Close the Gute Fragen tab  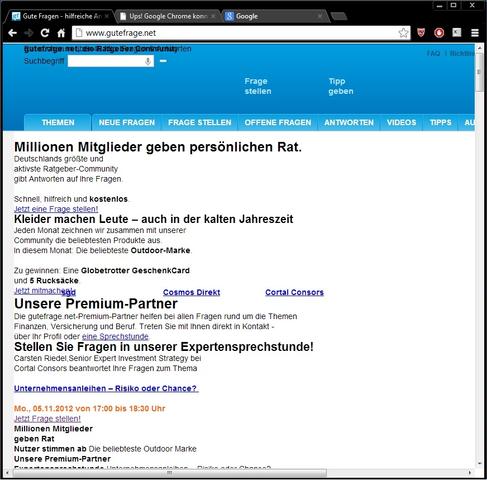[107, 16]
